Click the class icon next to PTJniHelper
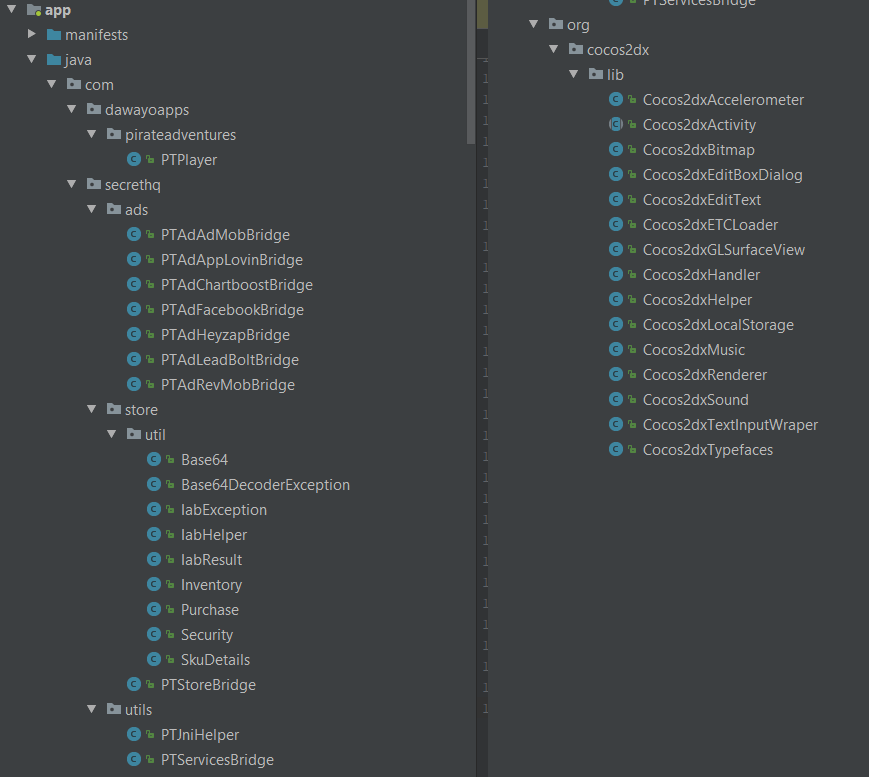 tap(134, 735)
